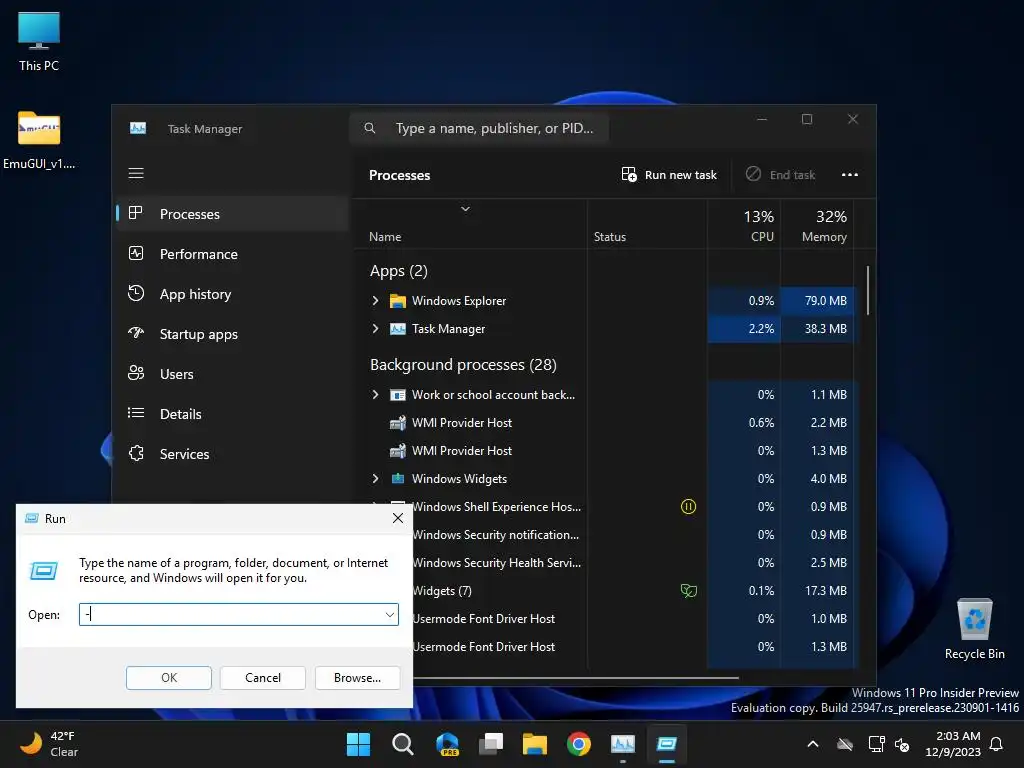Viewport: 1024px width, 768px height.
Task: Click the Apps (2) group heading
Action: (x=398, y=271)
